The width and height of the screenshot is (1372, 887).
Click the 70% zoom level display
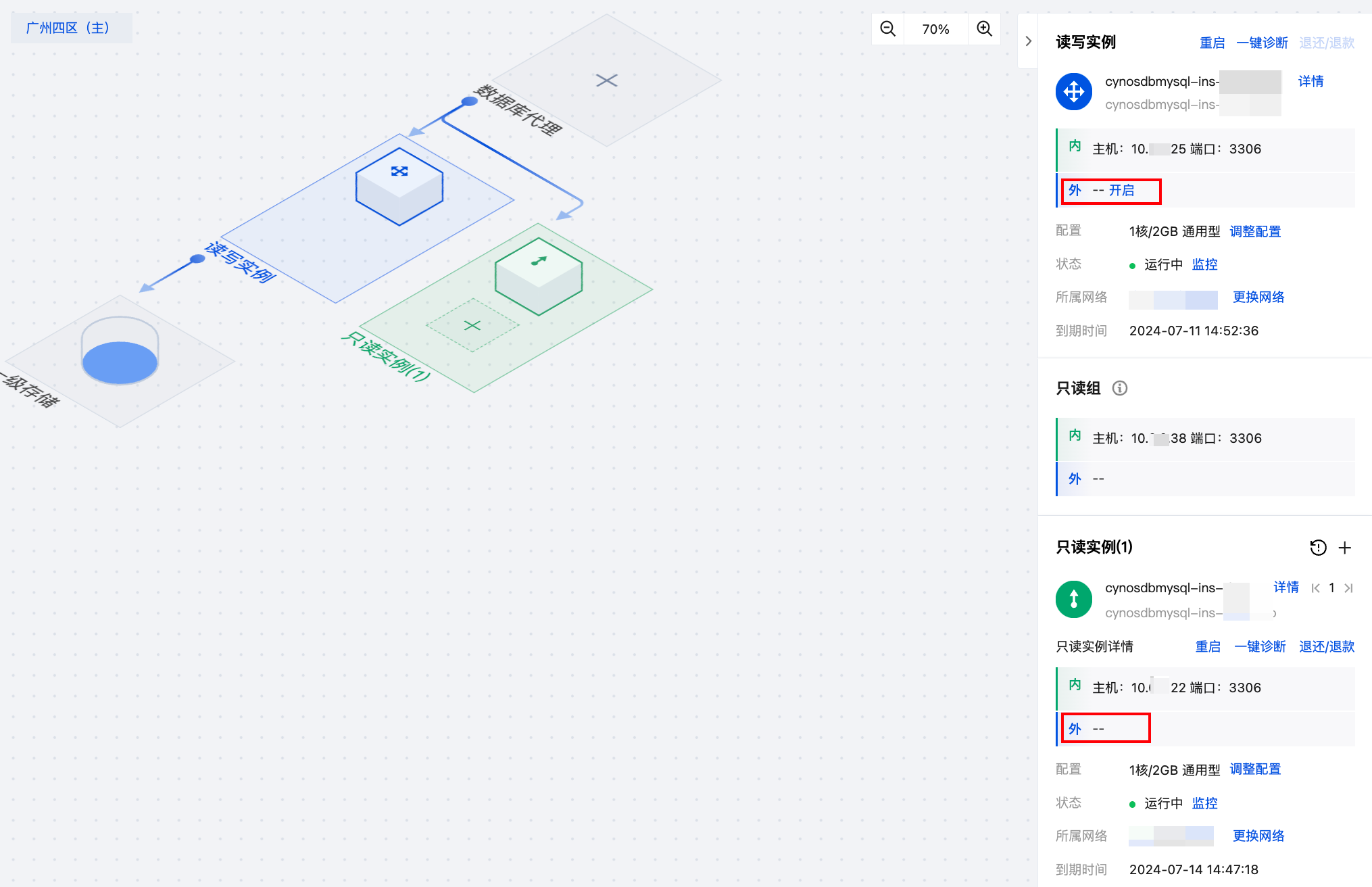(x=935, y=29)
